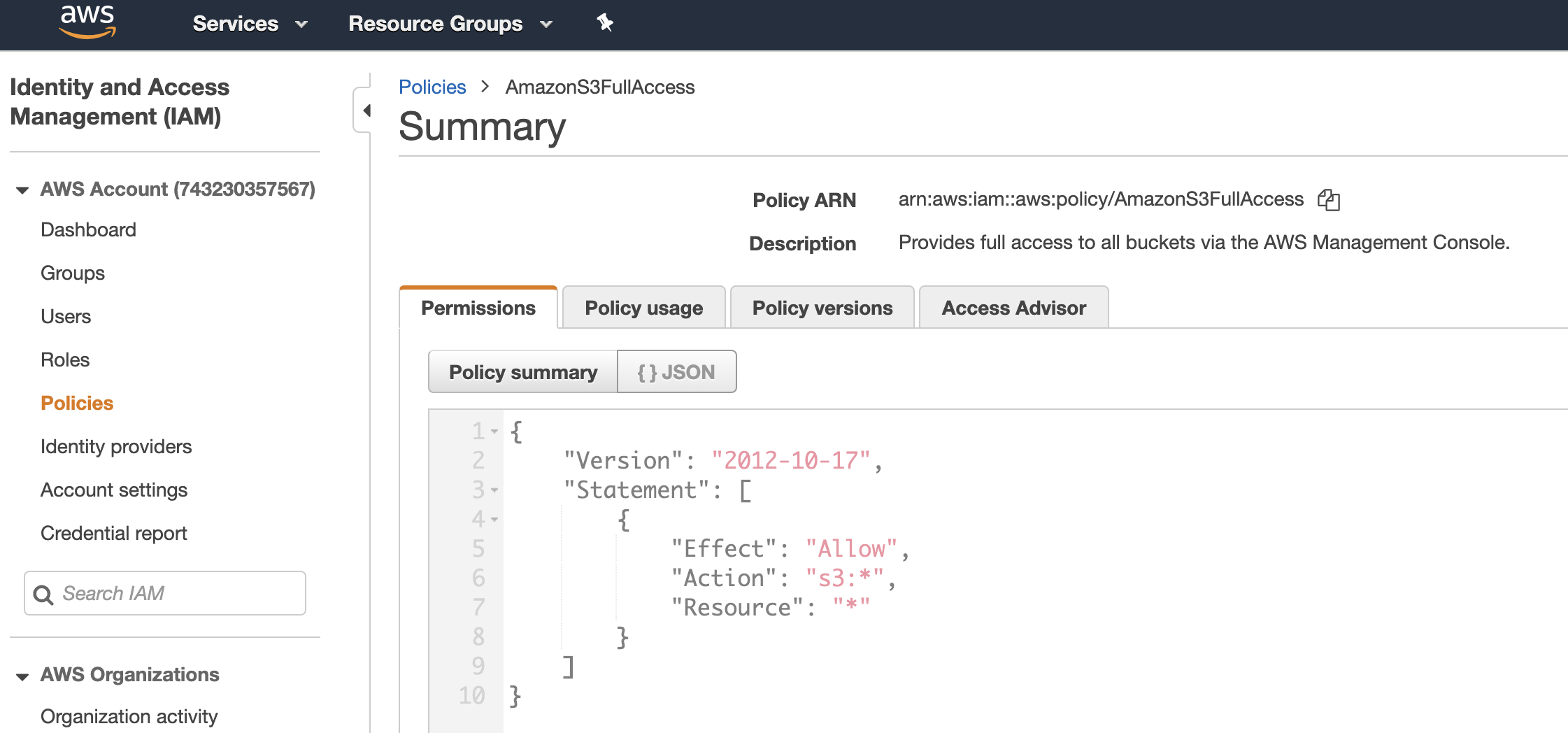Fold JSON line 1 code arrow
The image size is (1568, 733).
coord(494,432)
